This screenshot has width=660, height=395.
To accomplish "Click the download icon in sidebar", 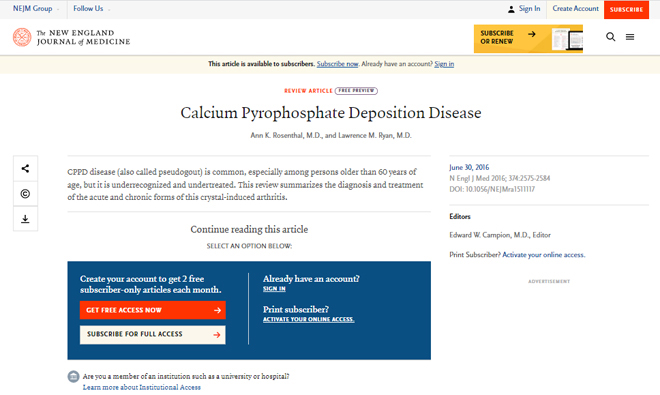I will (x=25, y=219).
